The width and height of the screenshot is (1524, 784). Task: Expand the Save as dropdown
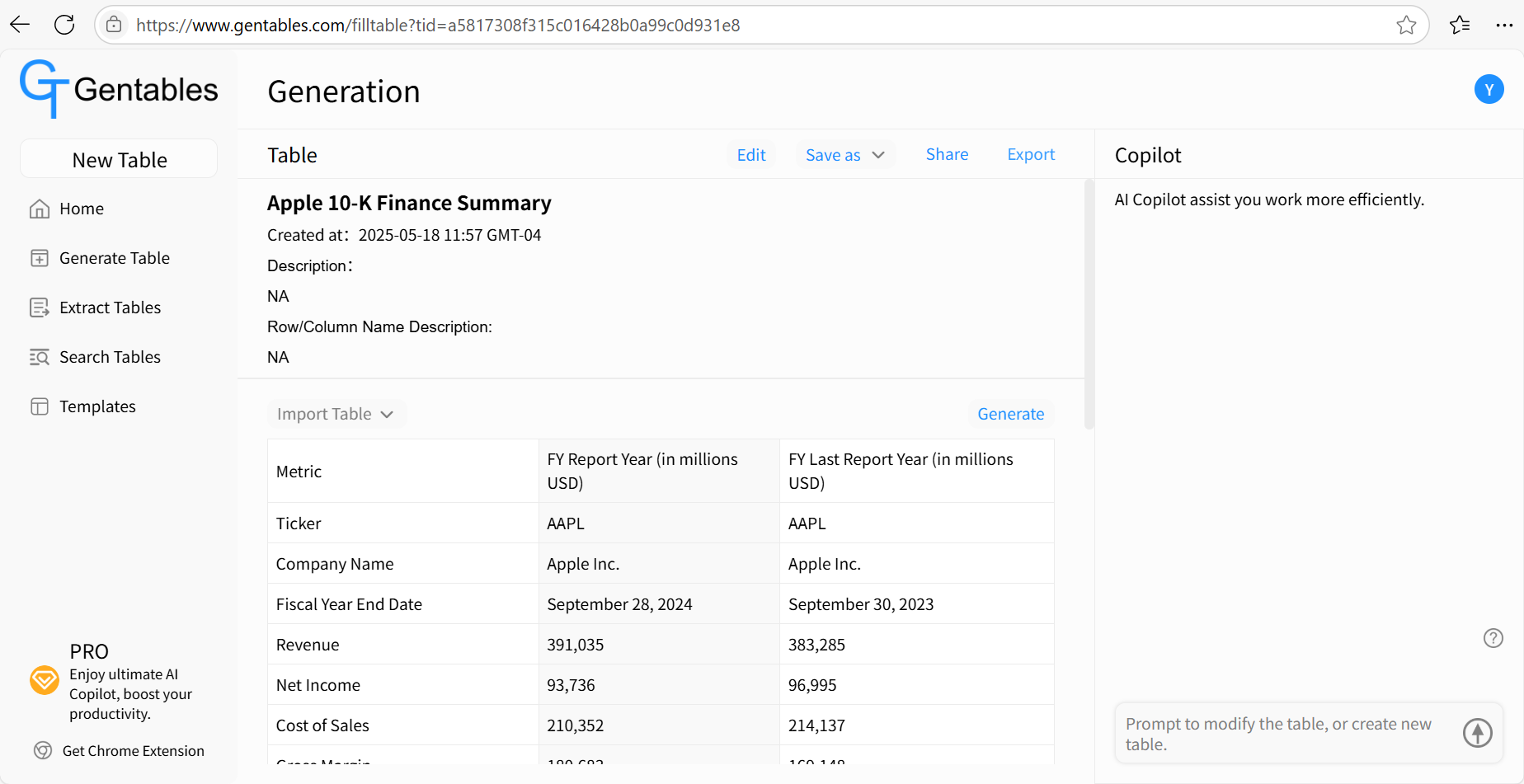pos(845,155)
